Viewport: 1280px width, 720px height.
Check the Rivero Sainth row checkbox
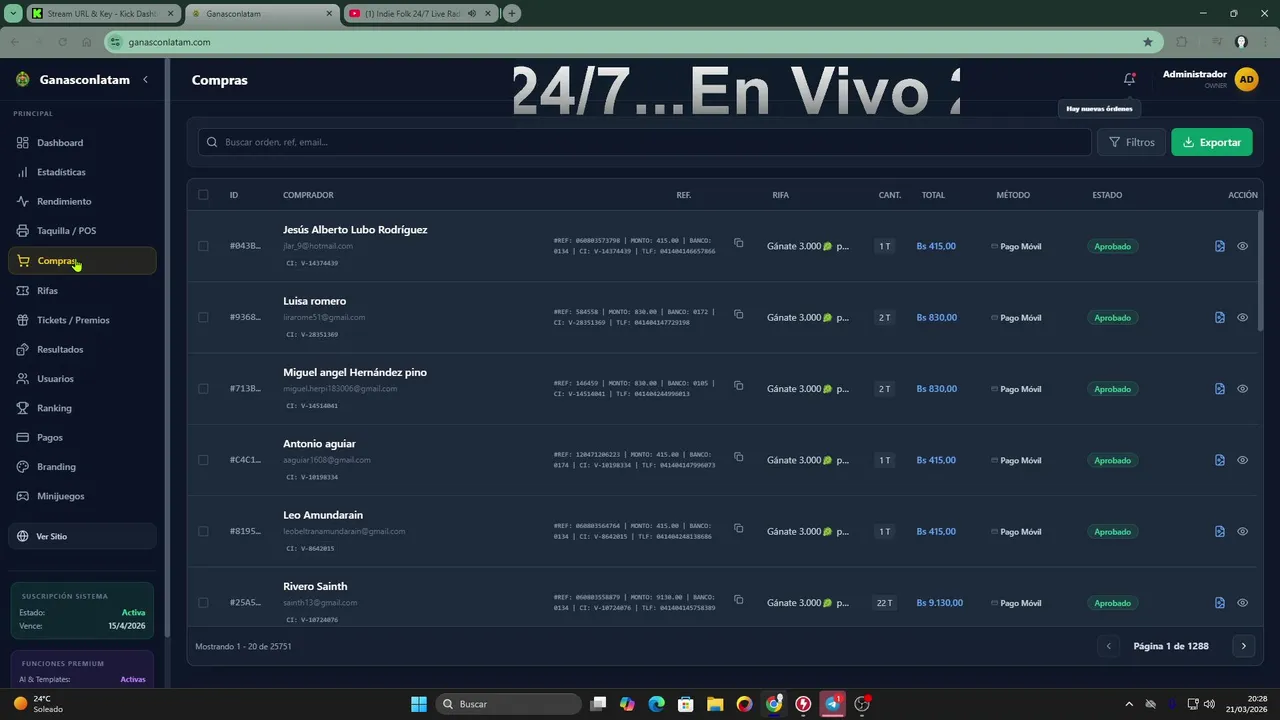203,603
